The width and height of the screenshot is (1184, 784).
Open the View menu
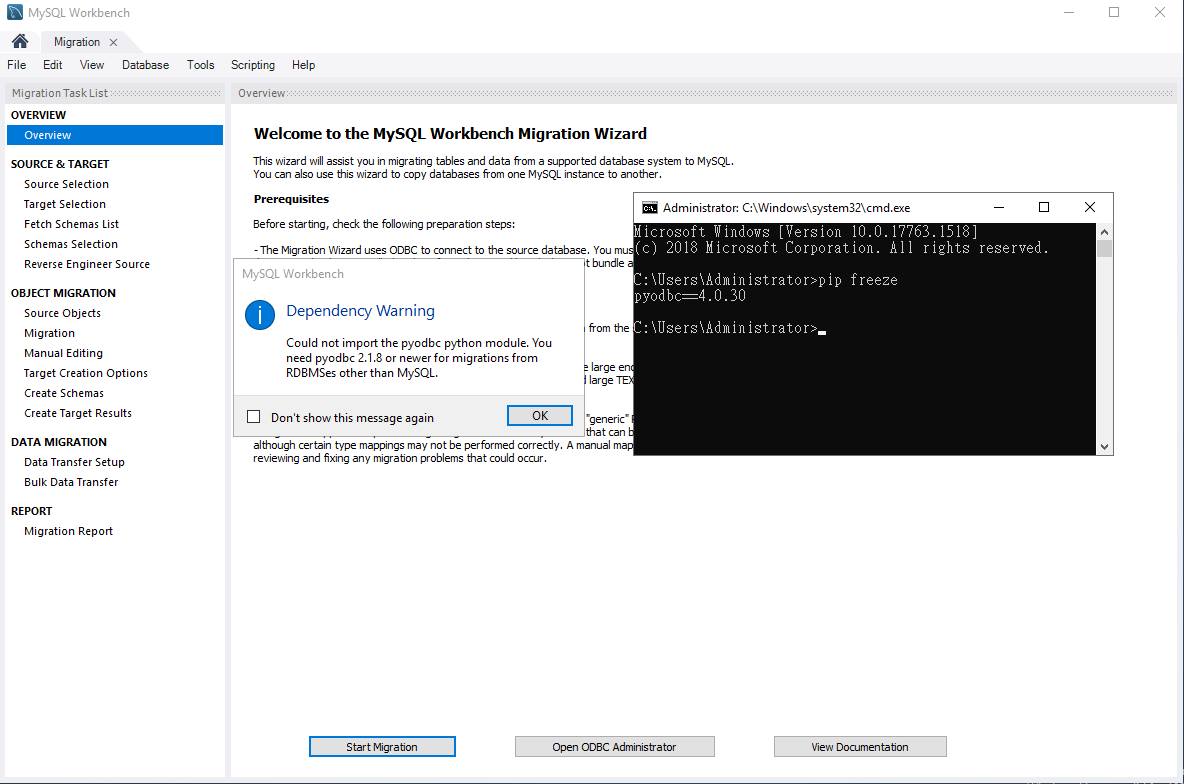pyautogui.click(x=92, y=65)
